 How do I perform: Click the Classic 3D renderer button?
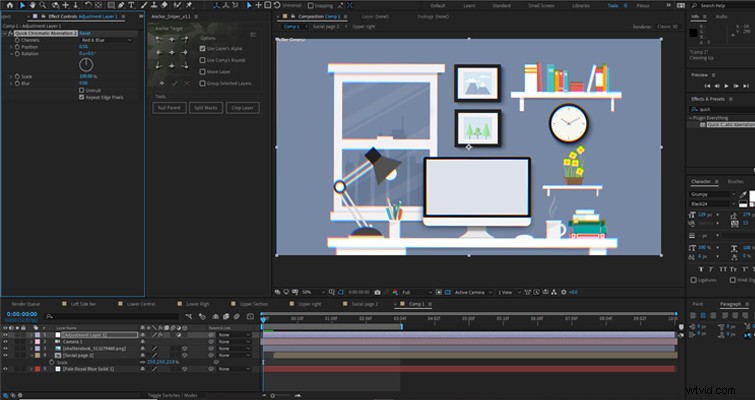(x=668, y=27)
